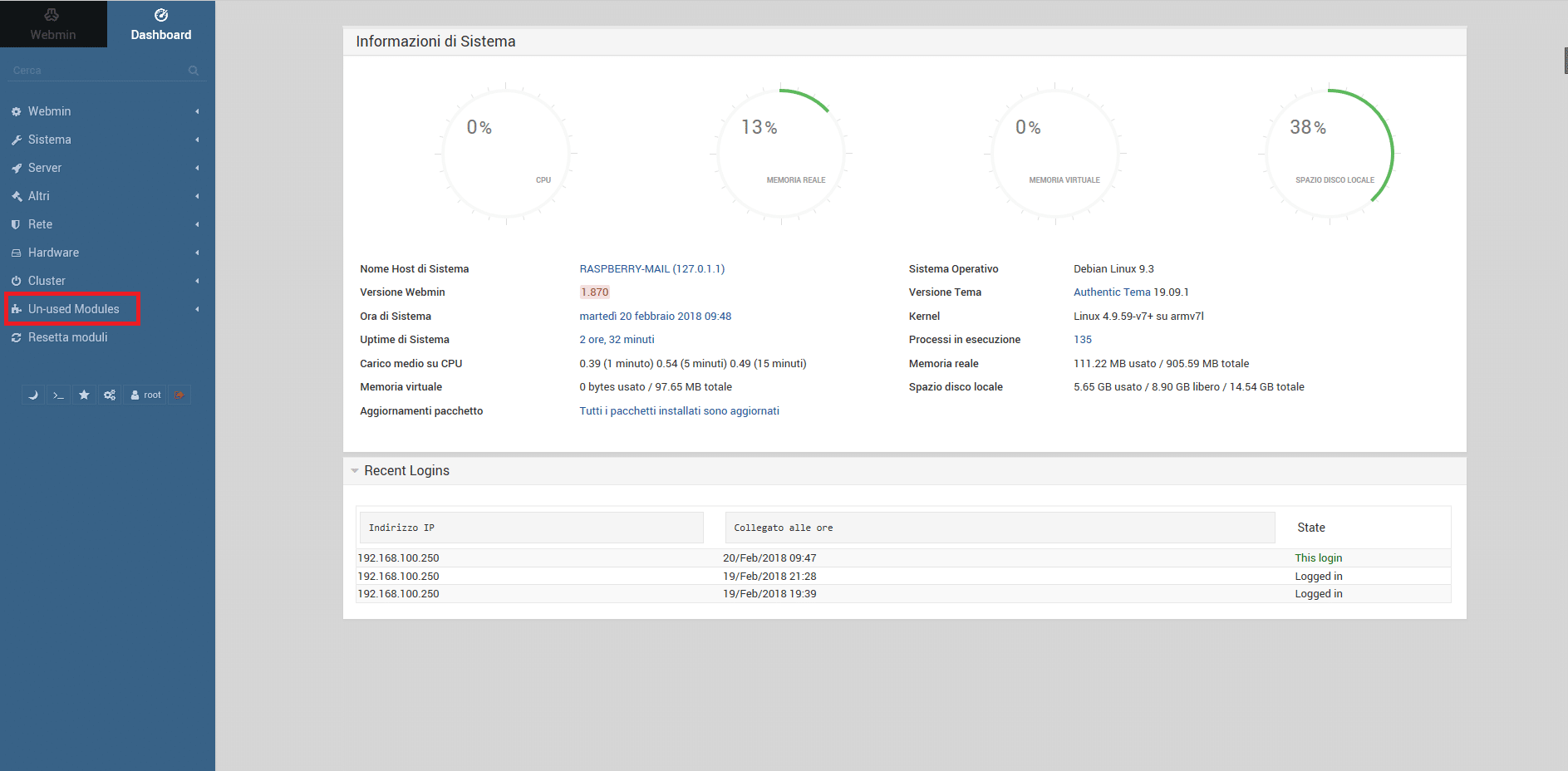Screen dimensions: 1568x771
Task: Open the command shell terminal icon
Action: click(58, 395)
